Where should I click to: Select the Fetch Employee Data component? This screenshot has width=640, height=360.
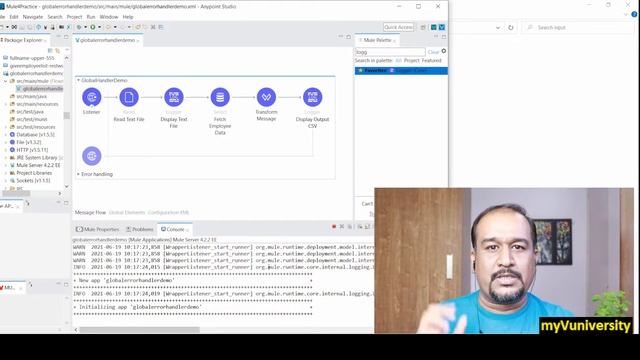(220, 97)
